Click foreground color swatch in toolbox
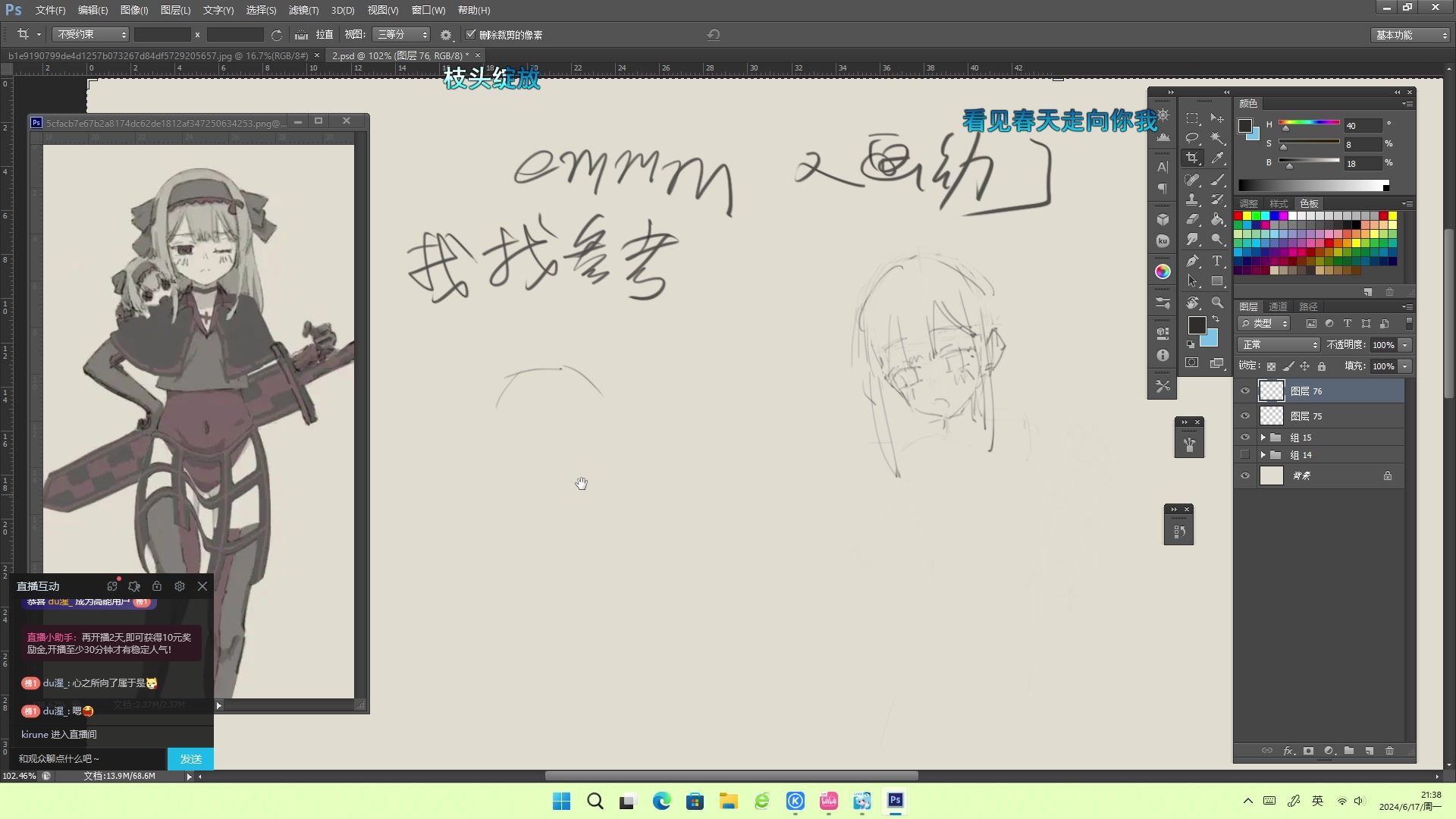This screenshot has height=819, width=1456. (1197, 325)
